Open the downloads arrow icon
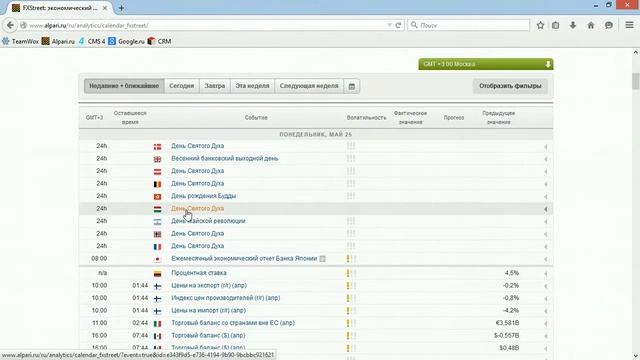The width and height of the screenshot is (640, 360). [x=573, y=25]
